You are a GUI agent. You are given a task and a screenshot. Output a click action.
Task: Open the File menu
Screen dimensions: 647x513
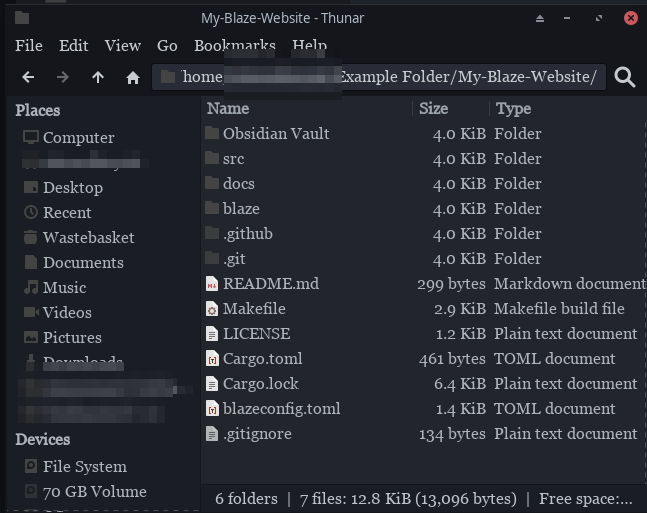29,45
